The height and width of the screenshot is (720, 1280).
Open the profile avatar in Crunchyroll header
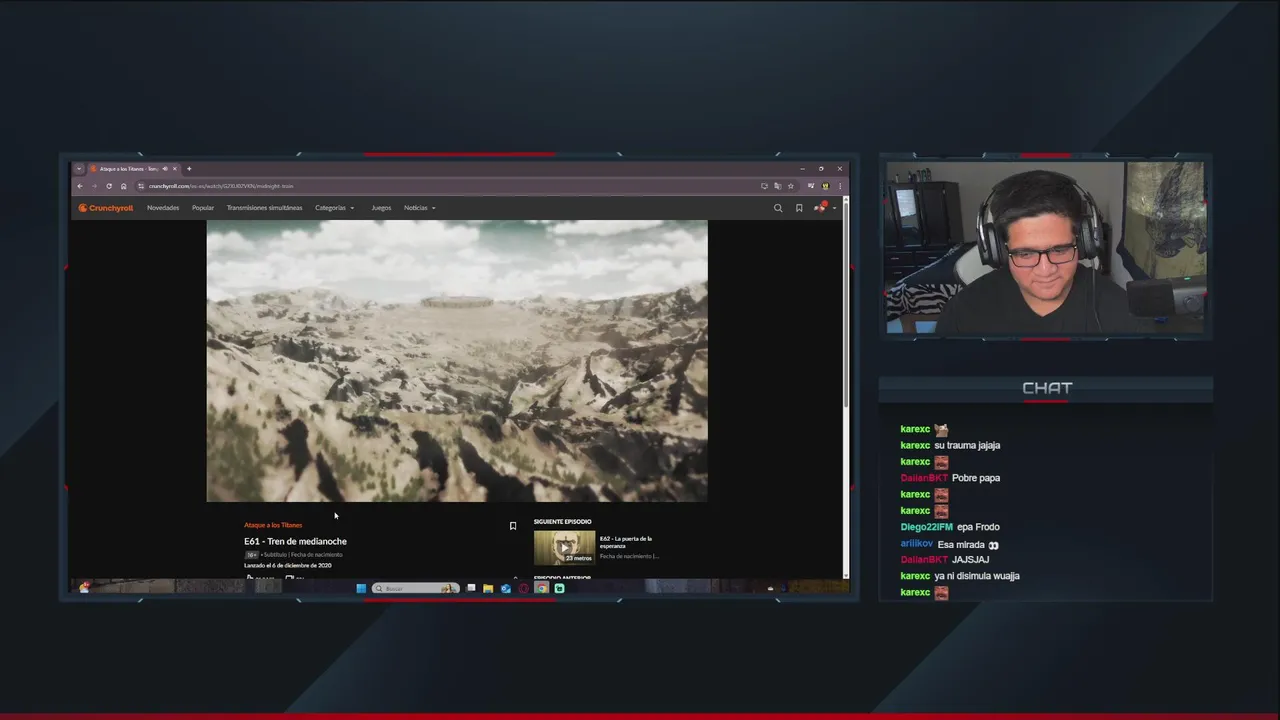[x=820, y=207]
